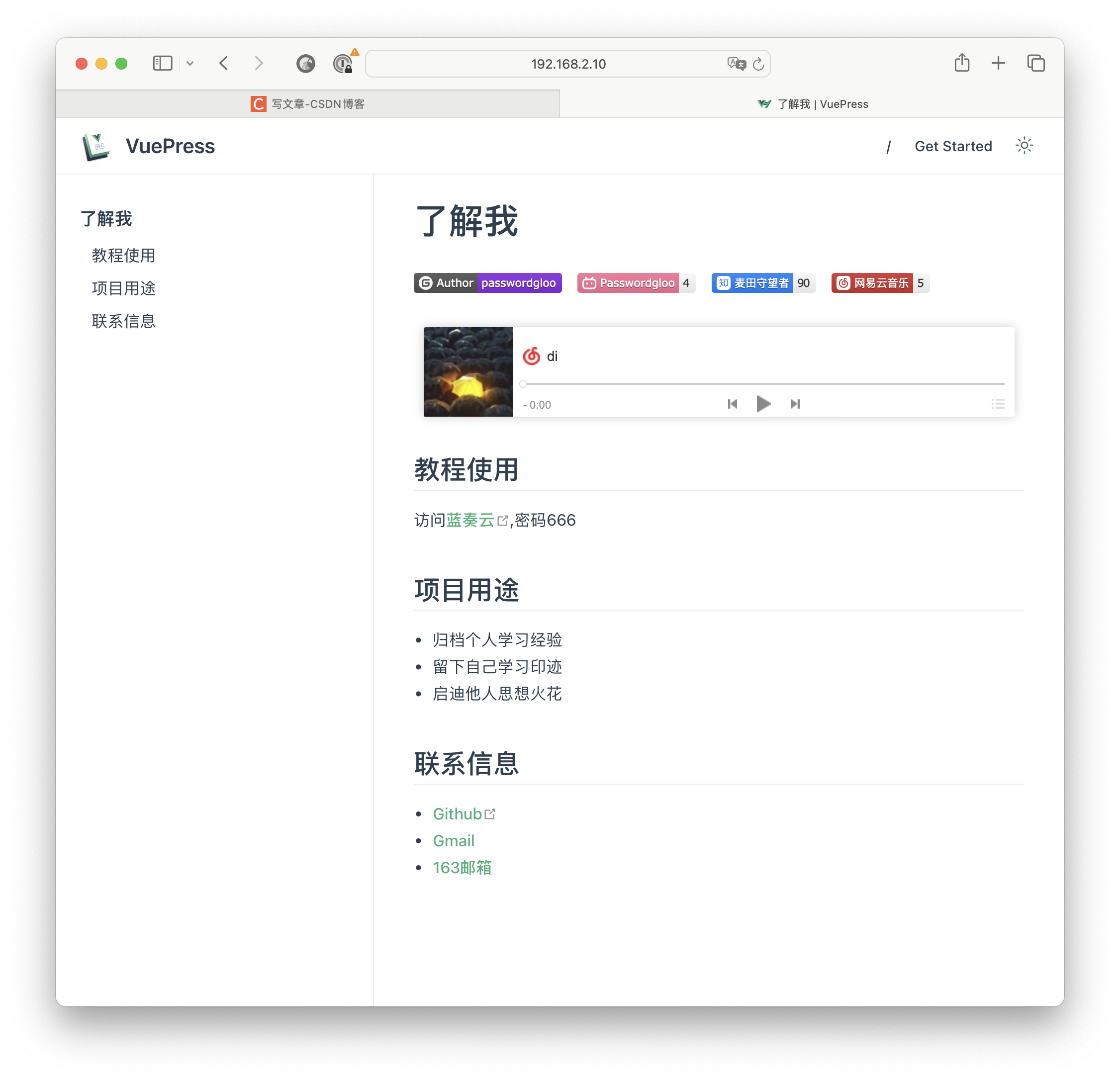Play the music track
The height and width of the screenshot is (1080, 1120).
[x=763, y=404]
